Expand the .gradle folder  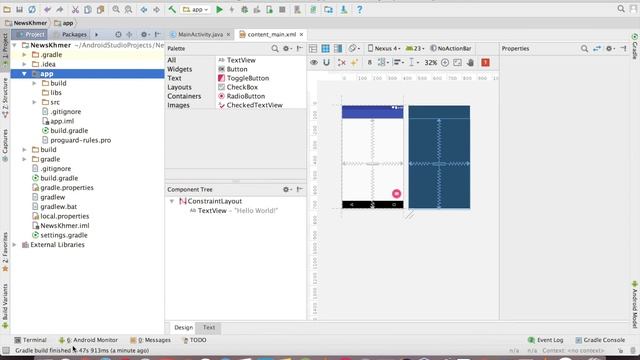point(24,55)
